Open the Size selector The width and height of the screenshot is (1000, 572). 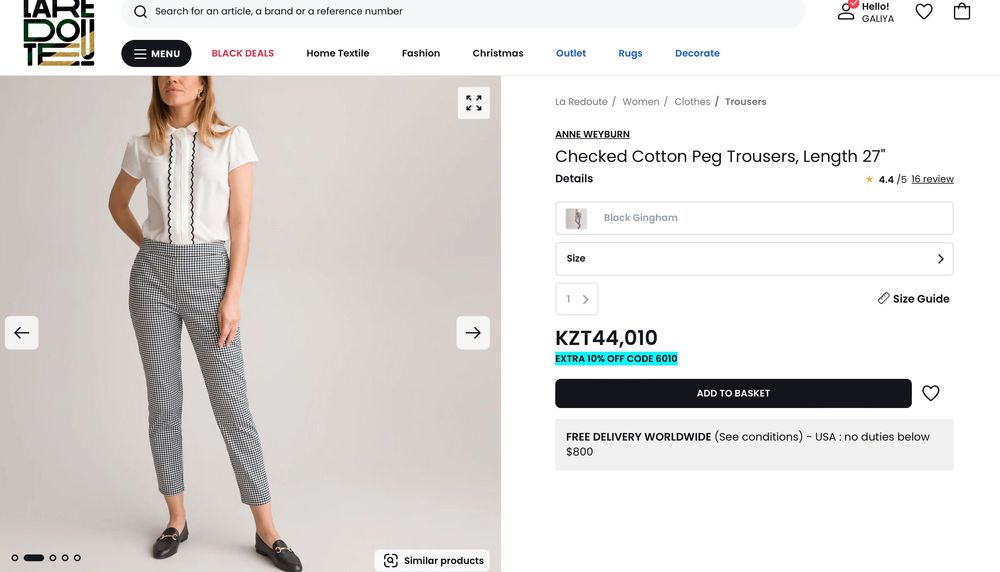[754, 258]
